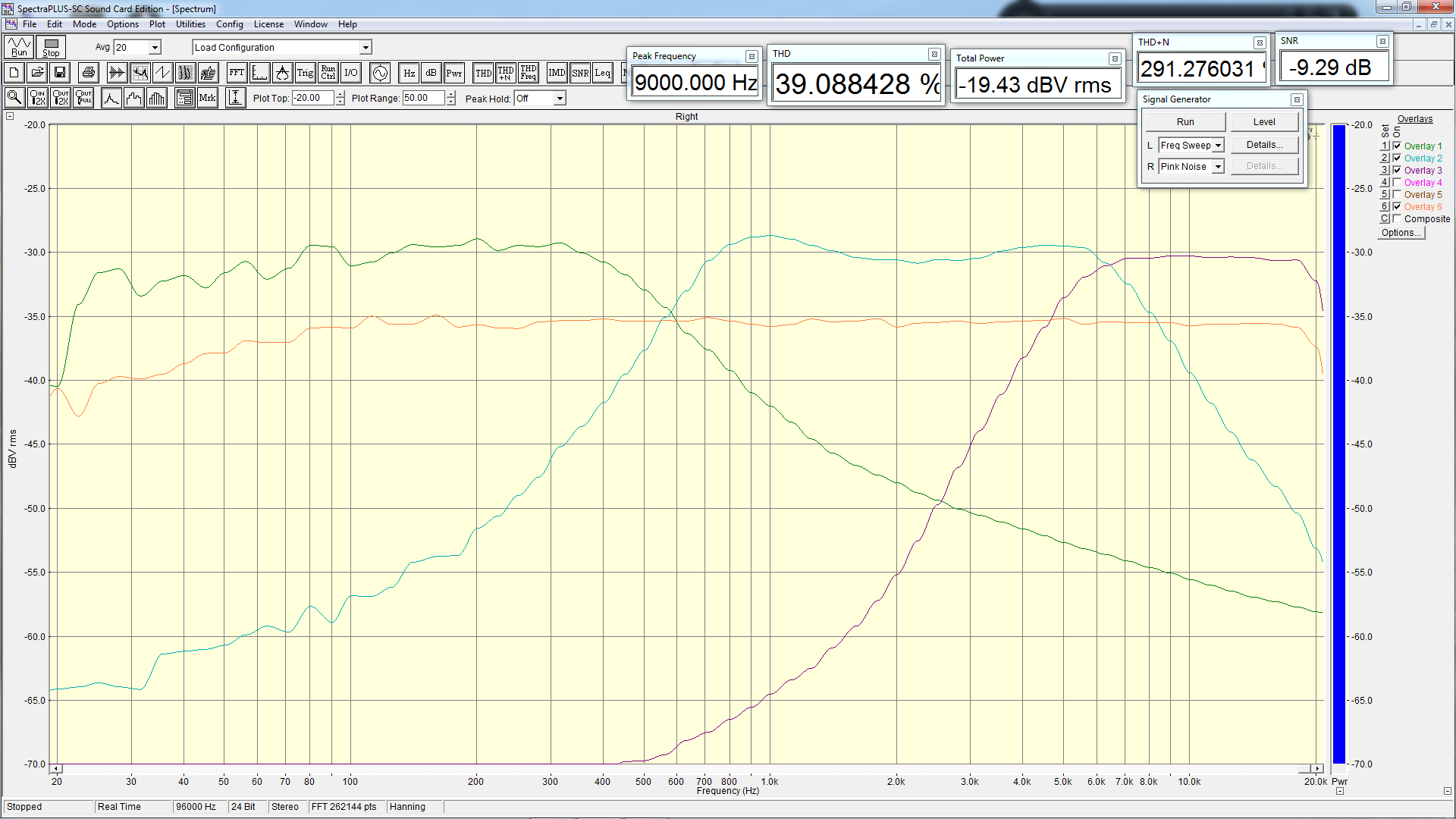Open the Load Configuration dropdown
1456x819 pixels.
click(x=366, y=47)
